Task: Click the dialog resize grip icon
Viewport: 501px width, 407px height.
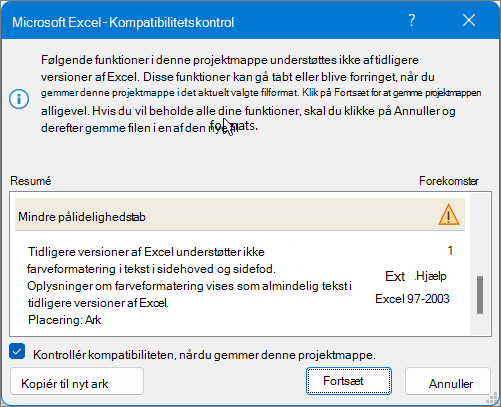Action: click(x=491, y=397)
